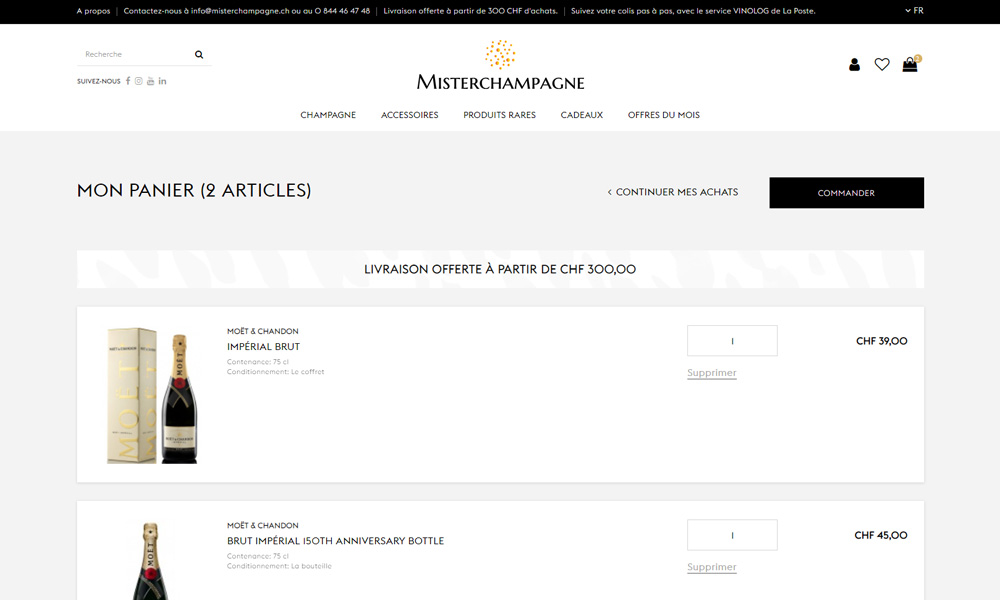
Task: Open the Offres du Mois menu
Action: [x=663, y=115]
